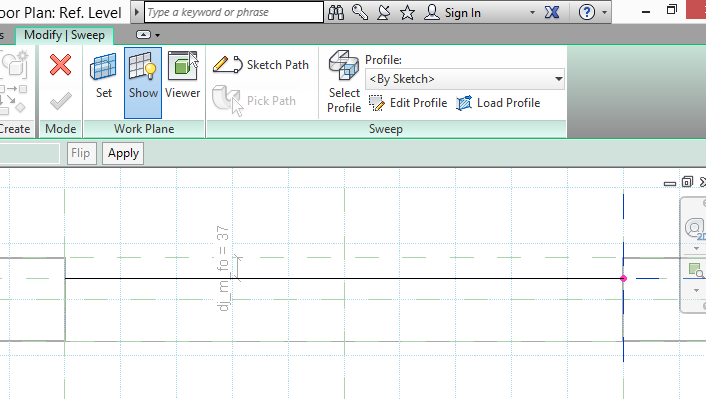This screenshot has width=706, height=399.
Task: Expand ribbon minimize options arrow
Action: tap(158, 35)
